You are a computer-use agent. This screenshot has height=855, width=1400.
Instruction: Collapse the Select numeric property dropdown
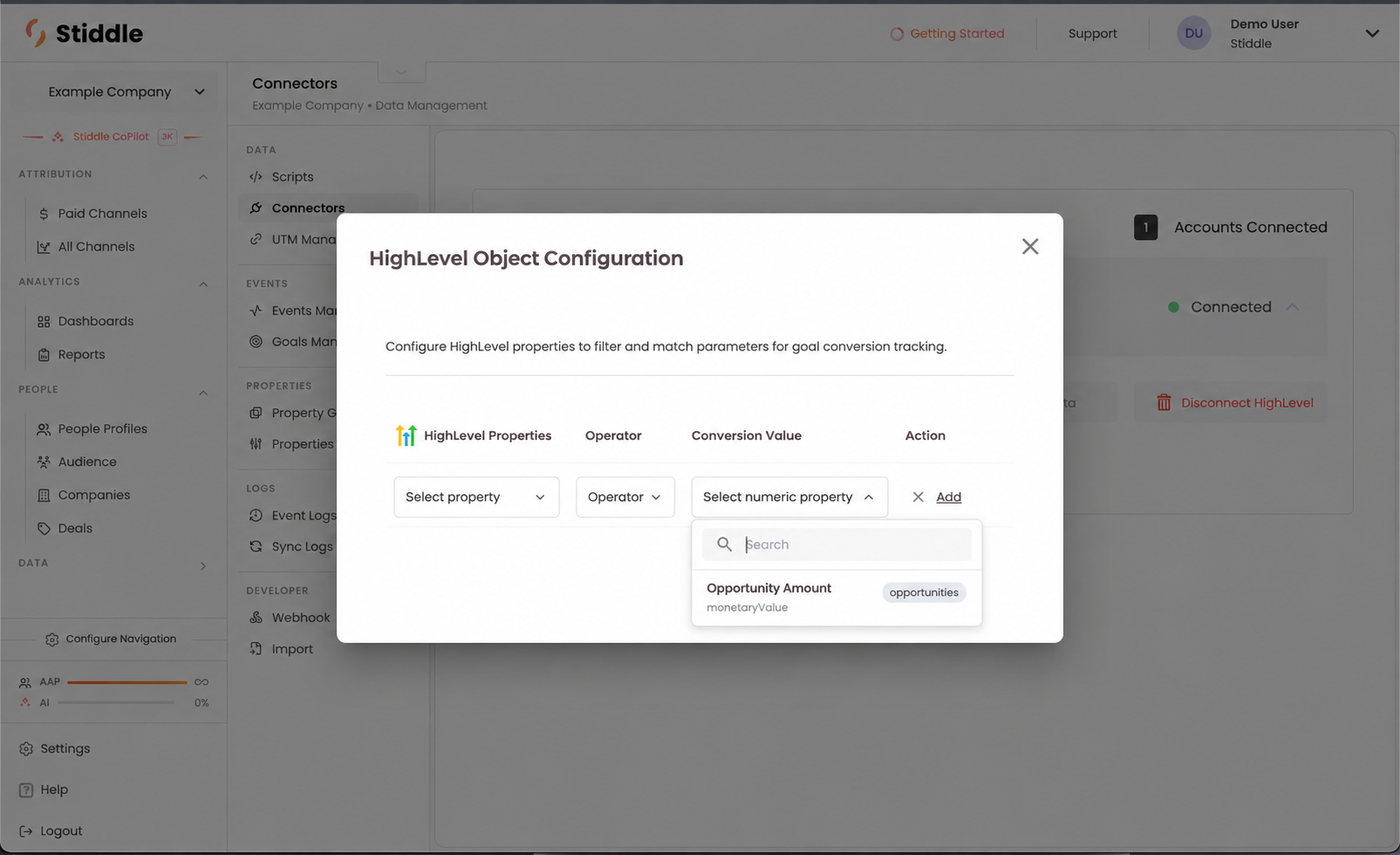click(x=789, y=497)
